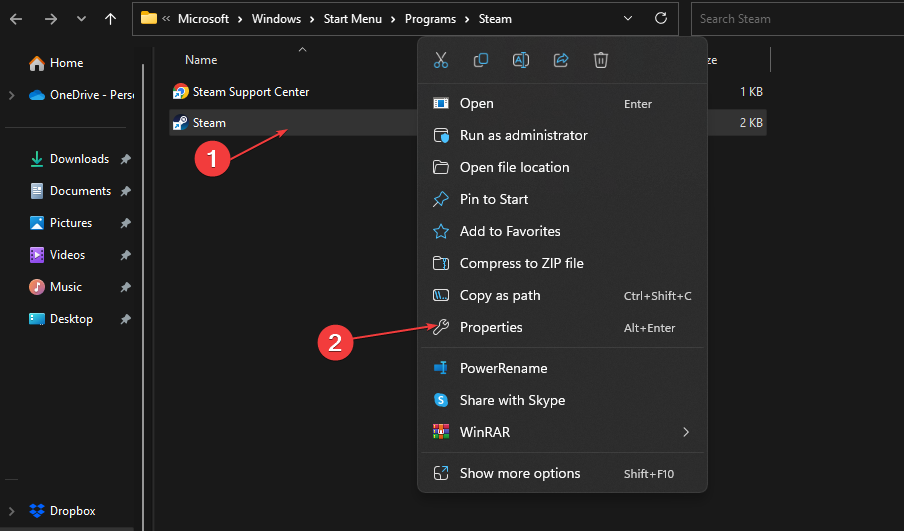The width and height of the screenshot is (904, 531).
Task: Select Copy as path
Action: (x=562, y=296)
